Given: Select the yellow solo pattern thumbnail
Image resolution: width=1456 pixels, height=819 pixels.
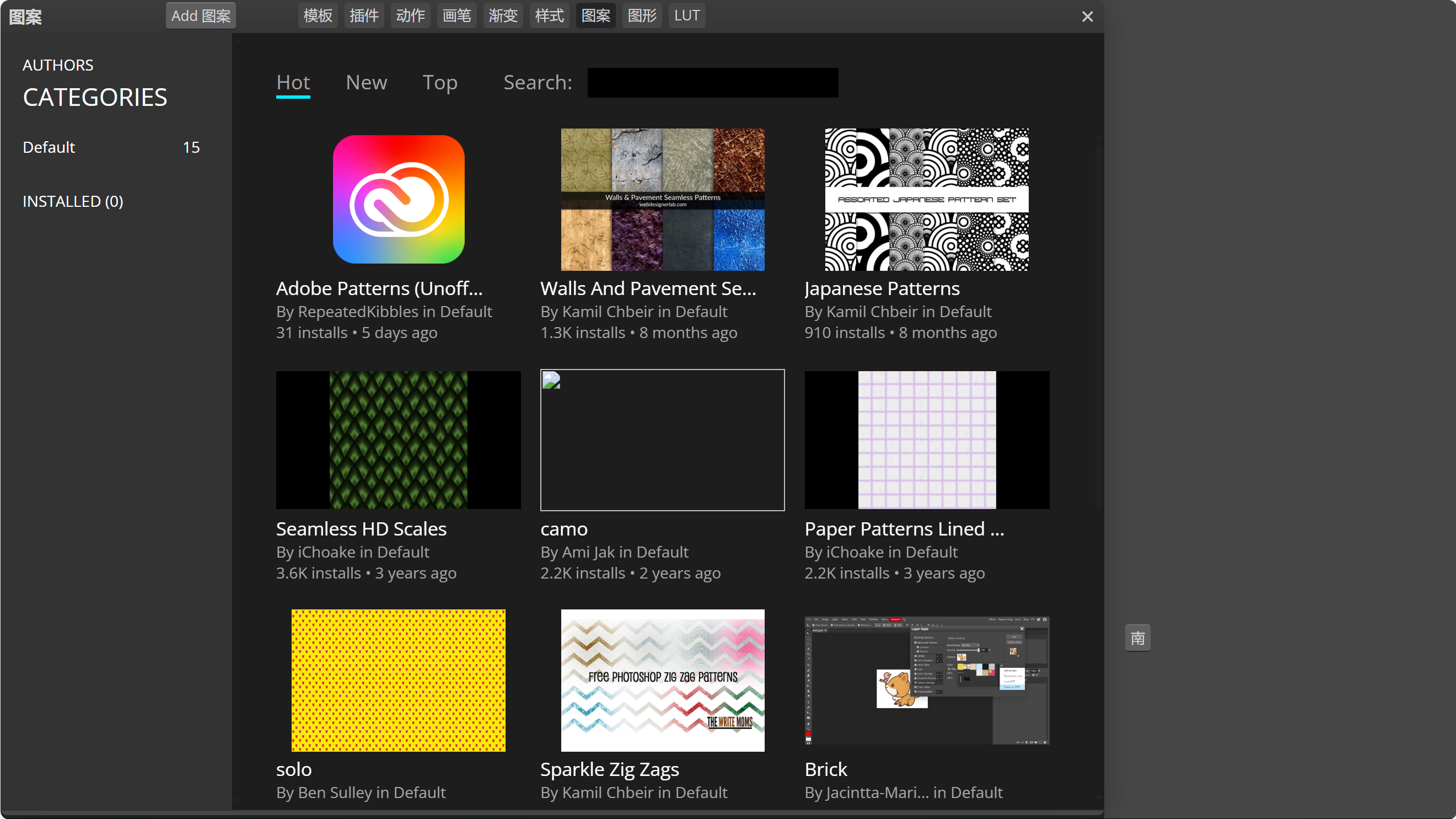Looking at the screenshot, I should click(x=399, y=680).
